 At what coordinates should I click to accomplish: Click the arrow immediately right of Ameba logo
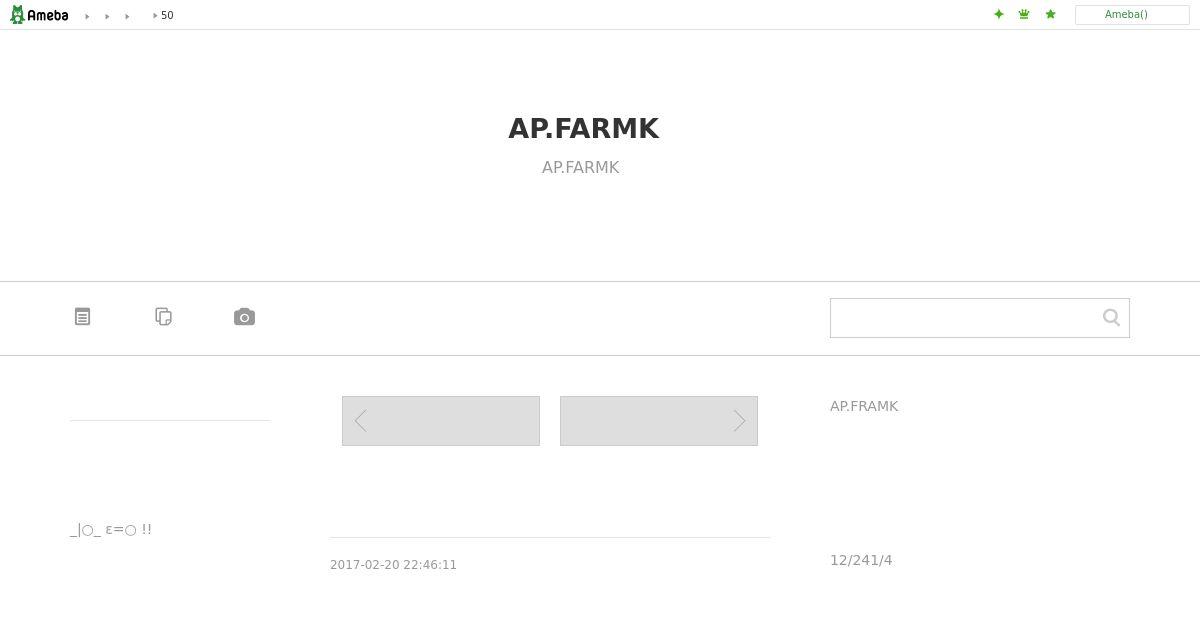click(87, 16)
